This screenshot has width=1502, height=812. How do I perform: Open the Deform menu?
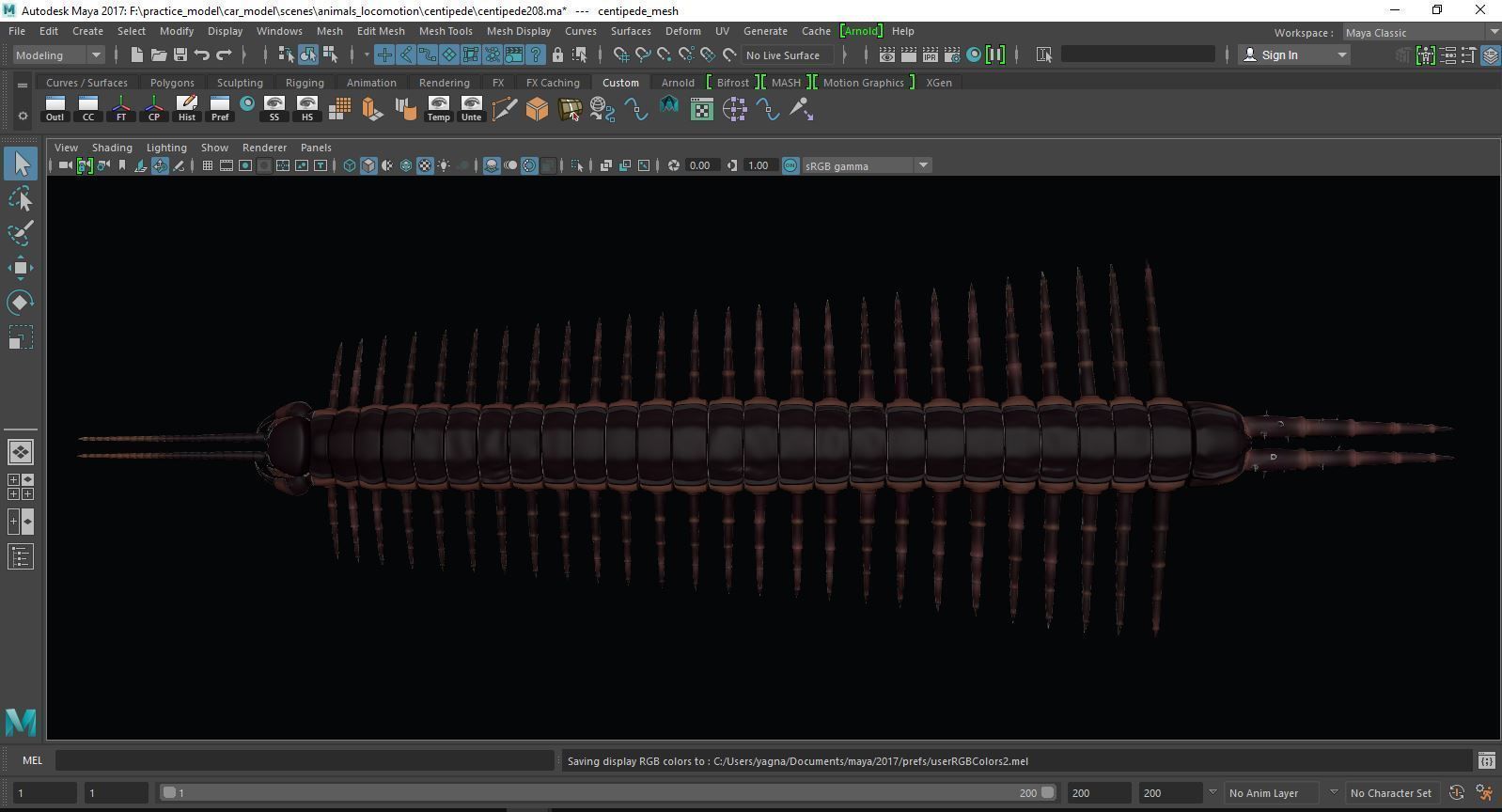tap(683, 31)
